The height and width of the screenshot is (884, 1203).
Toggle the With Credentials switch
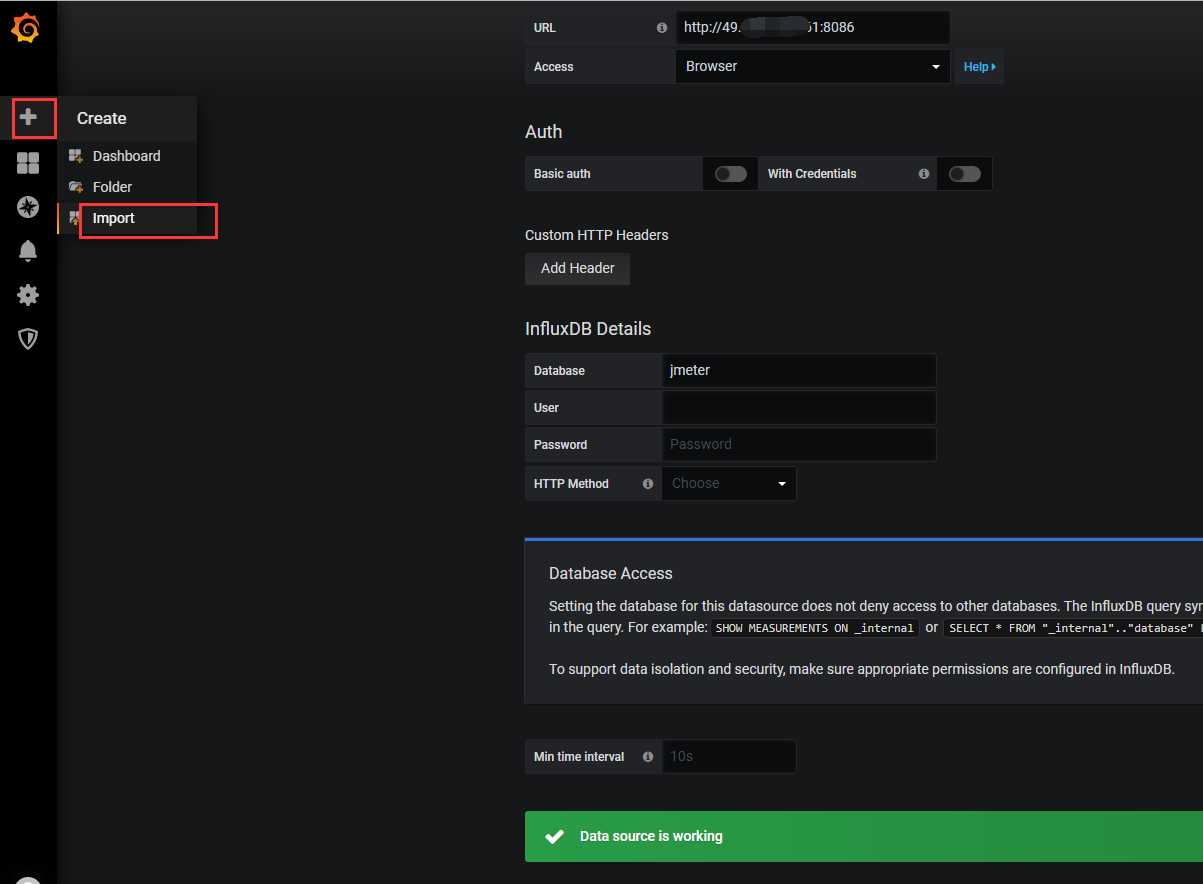point(965,174)
